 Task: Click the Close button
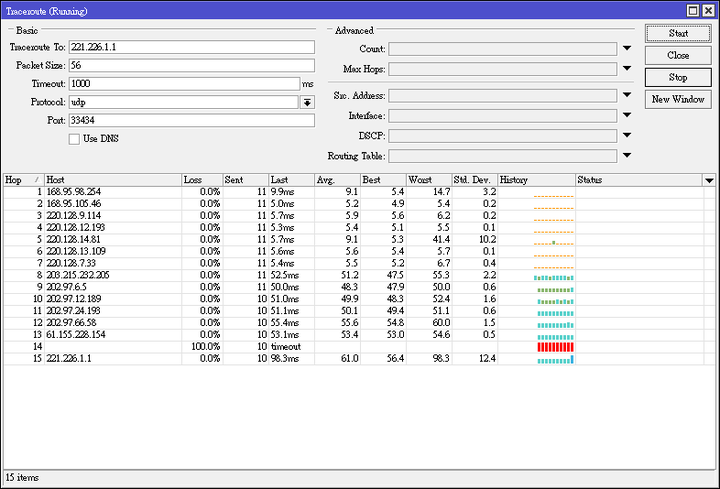pos(678,55)
